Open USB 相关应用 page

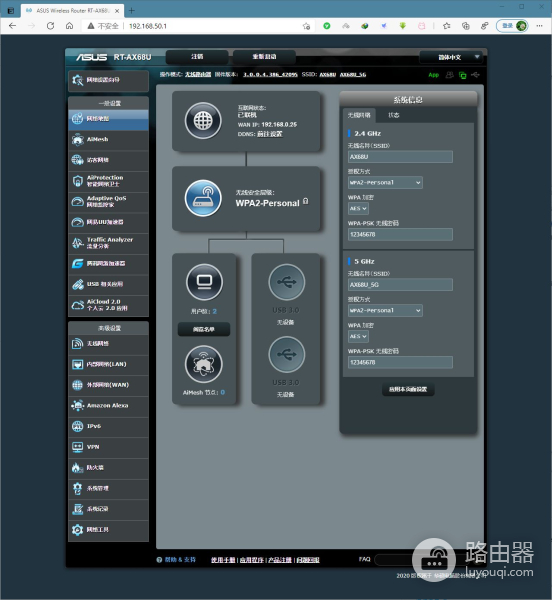tap(108, 284)
